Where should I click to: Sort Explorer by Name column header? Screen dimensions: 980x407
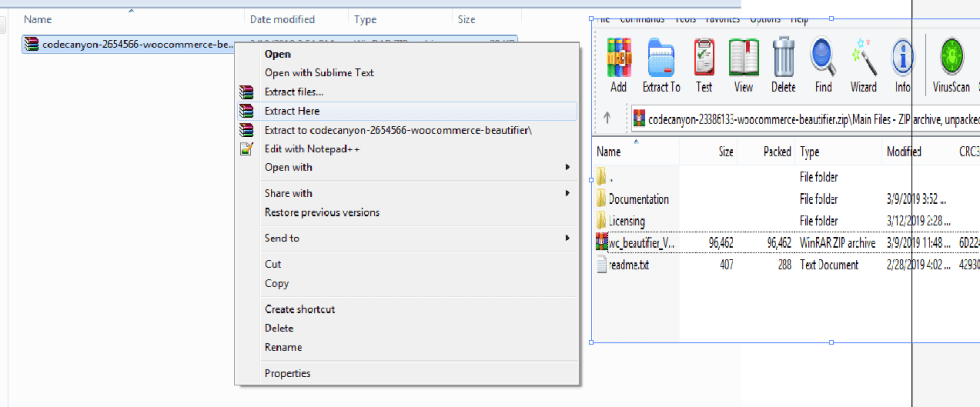(x=38, y=19)
